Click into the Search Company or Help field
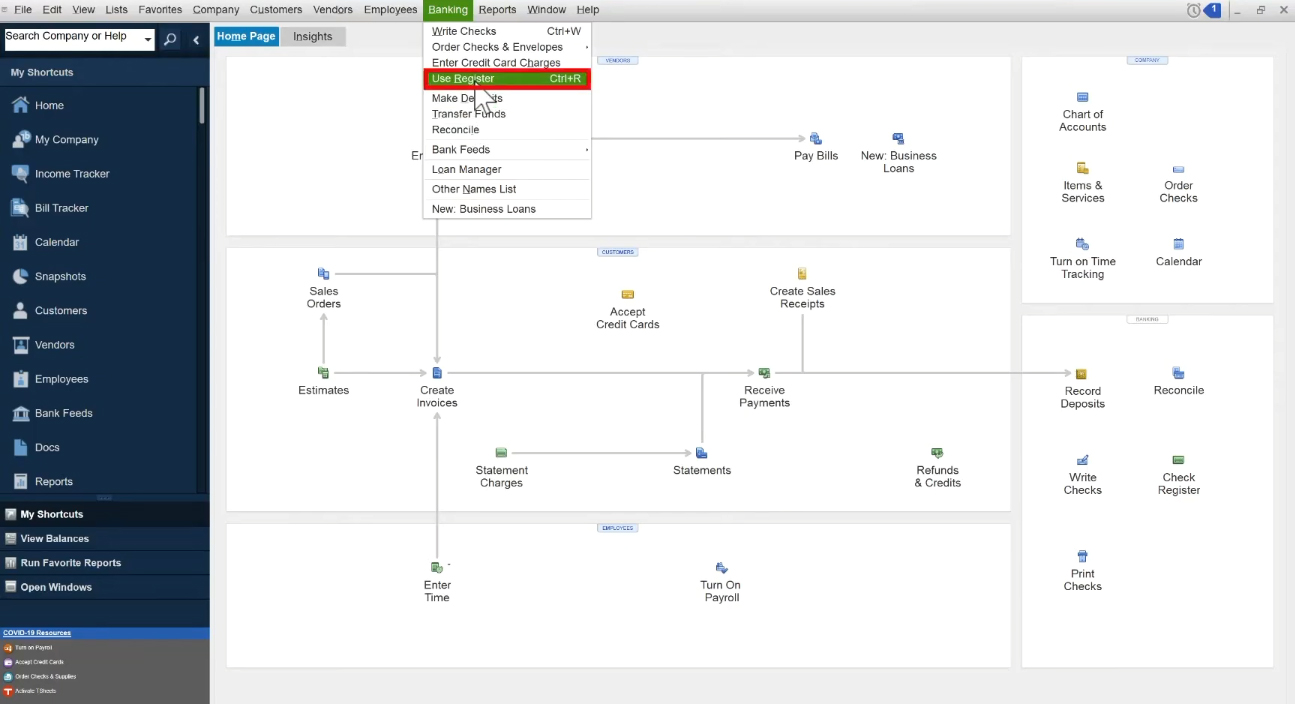1295x704 pixels. tap(73, 38)
